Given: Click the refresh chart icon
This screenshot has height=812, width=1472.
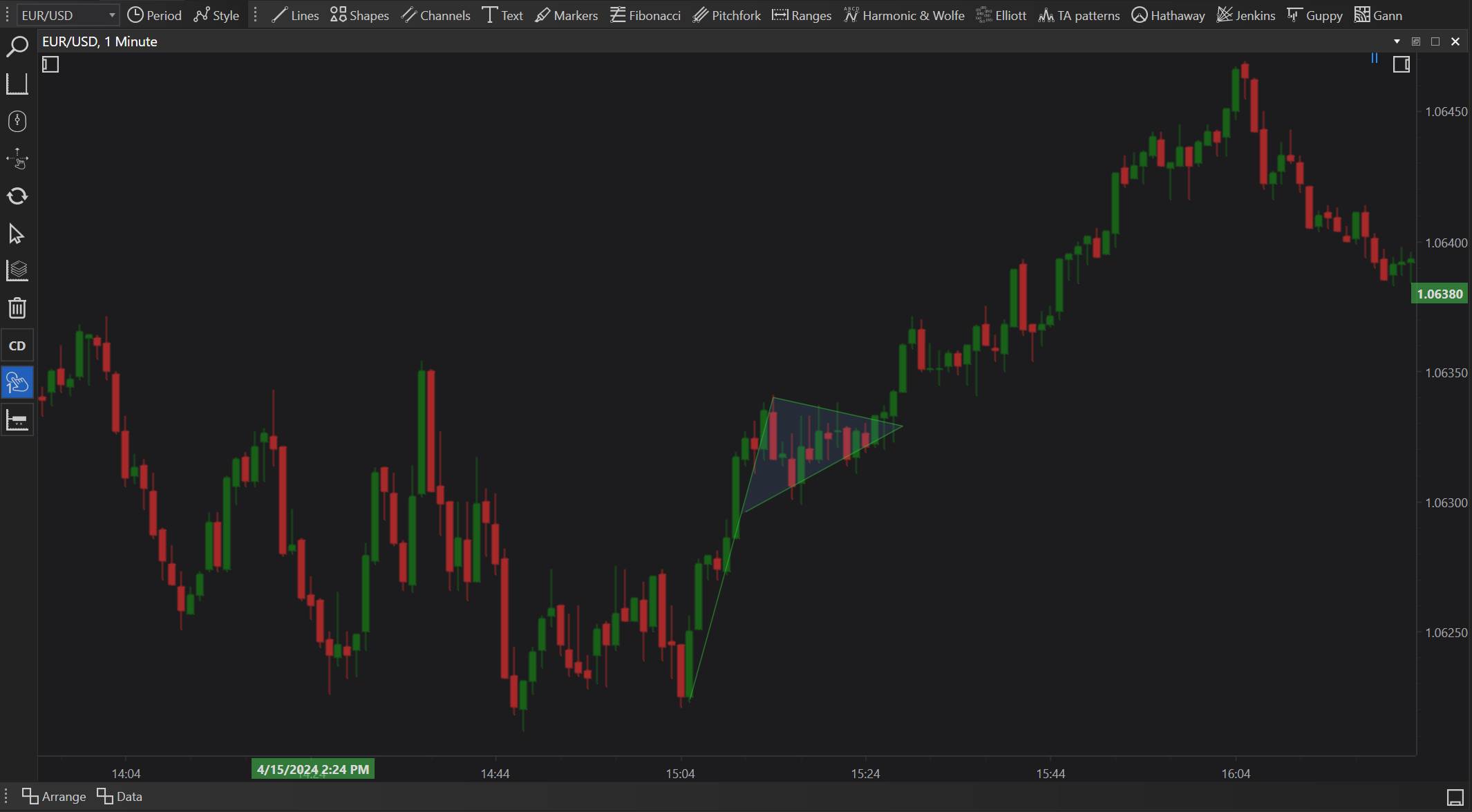Looking at the screenshot, I should pyautogui.click(x=17, y=196).
